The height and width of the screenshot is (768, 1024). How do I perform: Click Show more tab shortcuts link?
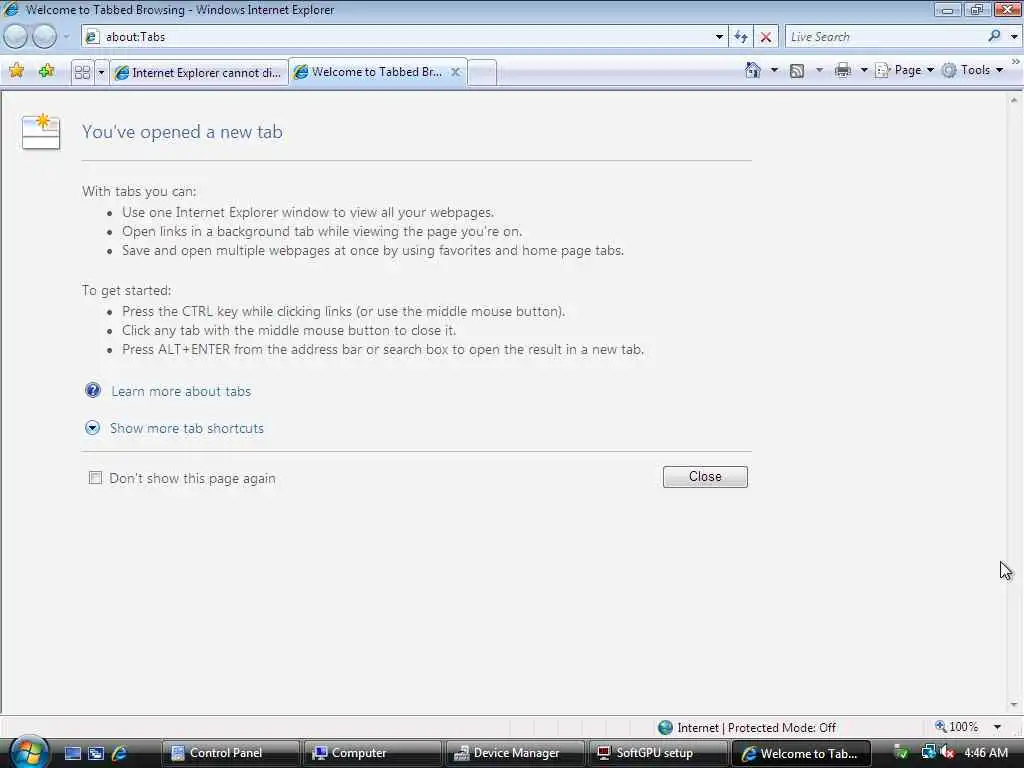coord(187,428)
